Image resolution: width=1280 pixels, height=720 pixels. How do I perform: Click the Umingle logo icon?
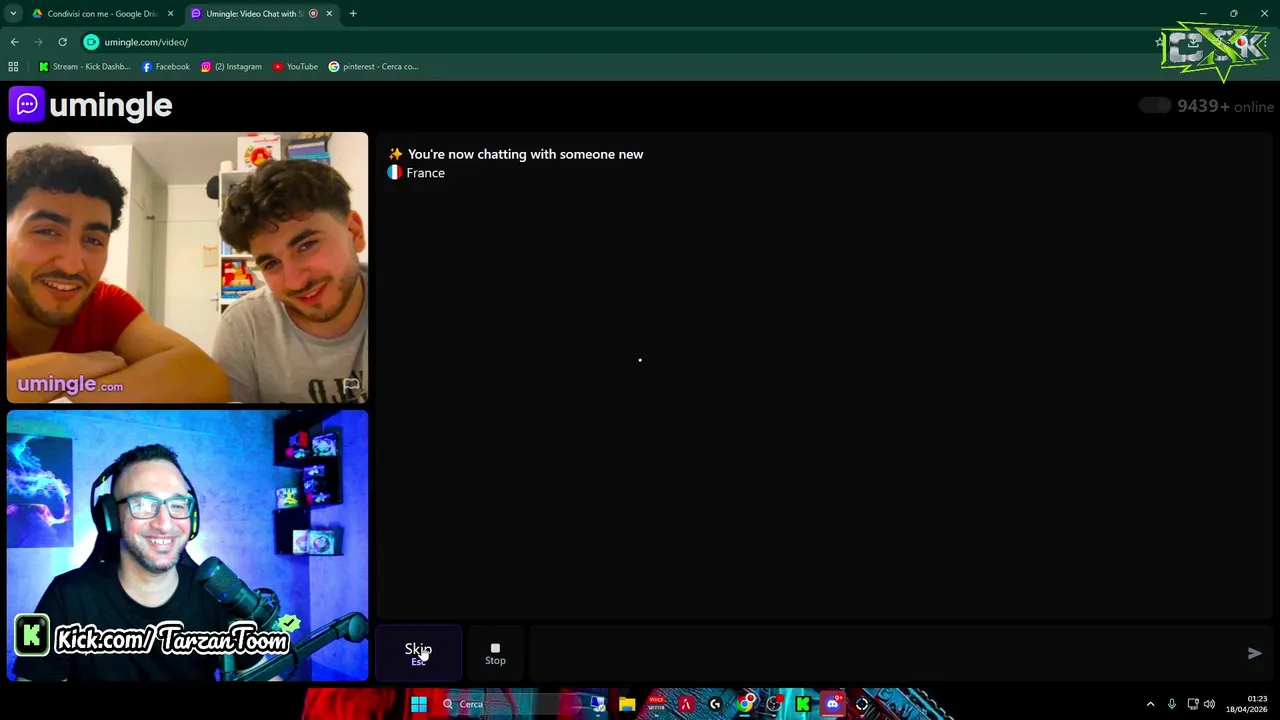click(x=27, y=104)
